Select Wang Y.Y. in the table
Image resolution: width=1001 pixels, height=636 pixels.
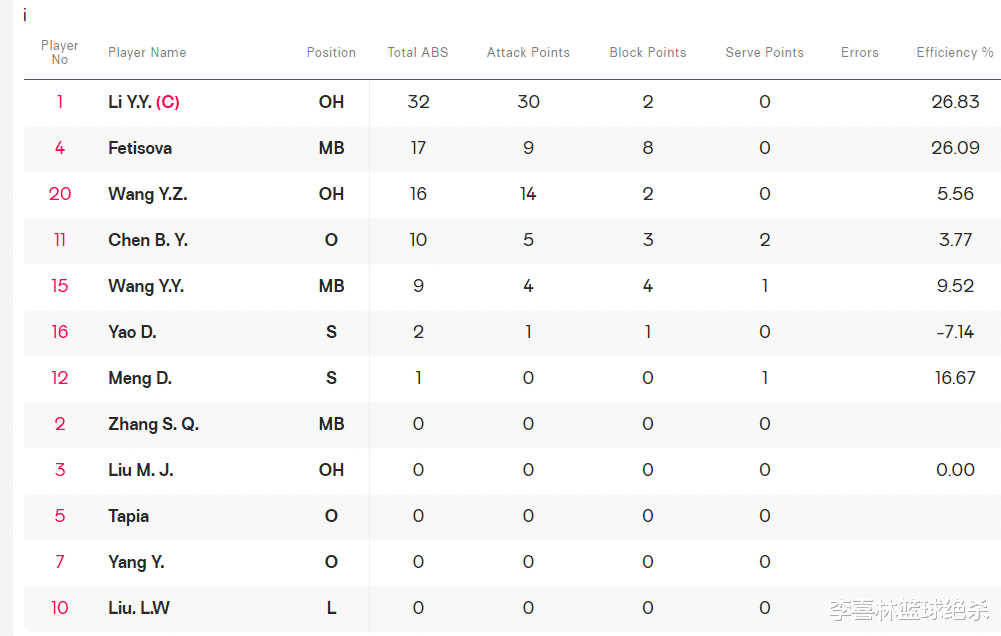(146, 286)
